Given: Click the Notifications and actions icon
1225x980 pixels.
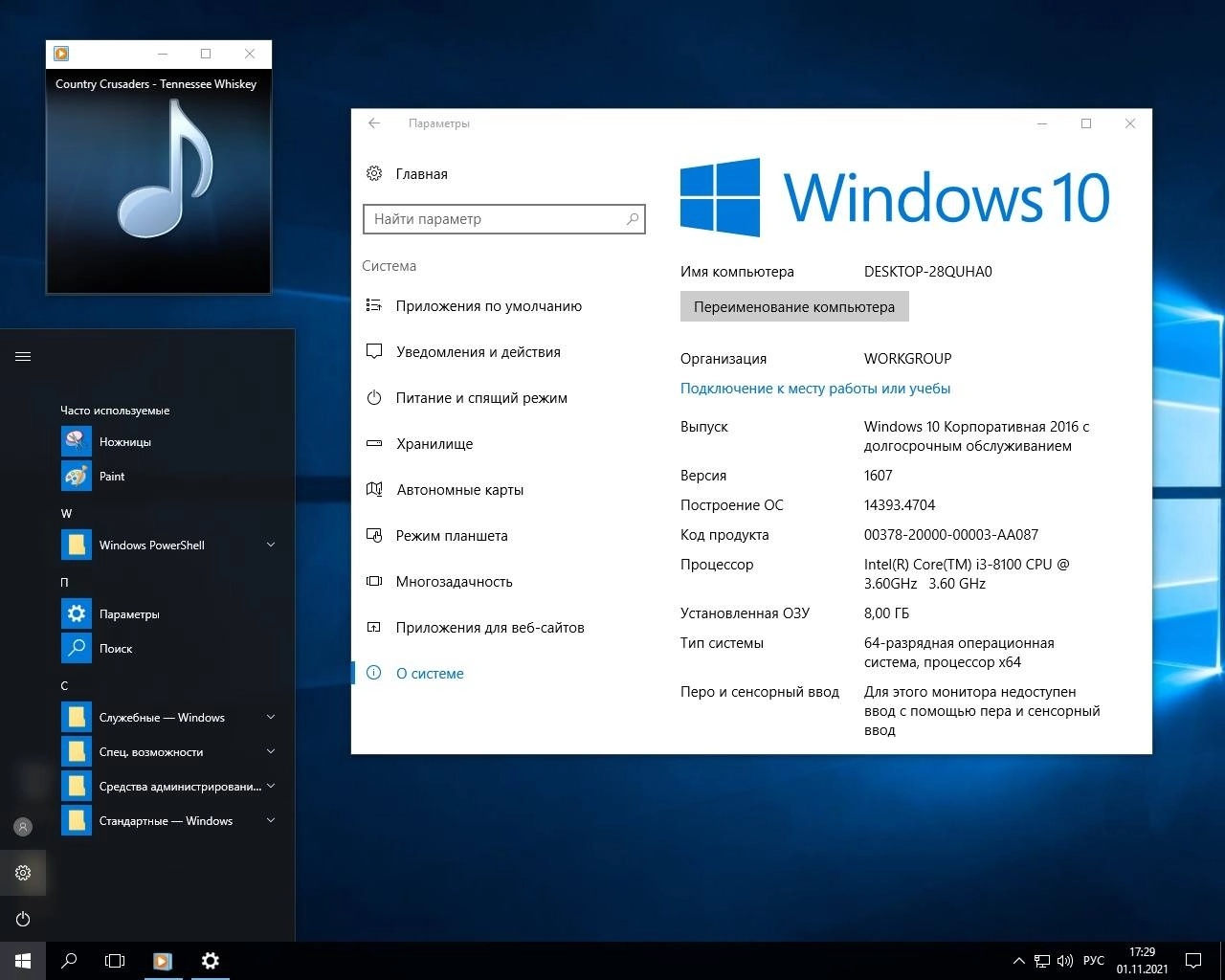Looking at the screenshot, I should click(x=374, y=351).
